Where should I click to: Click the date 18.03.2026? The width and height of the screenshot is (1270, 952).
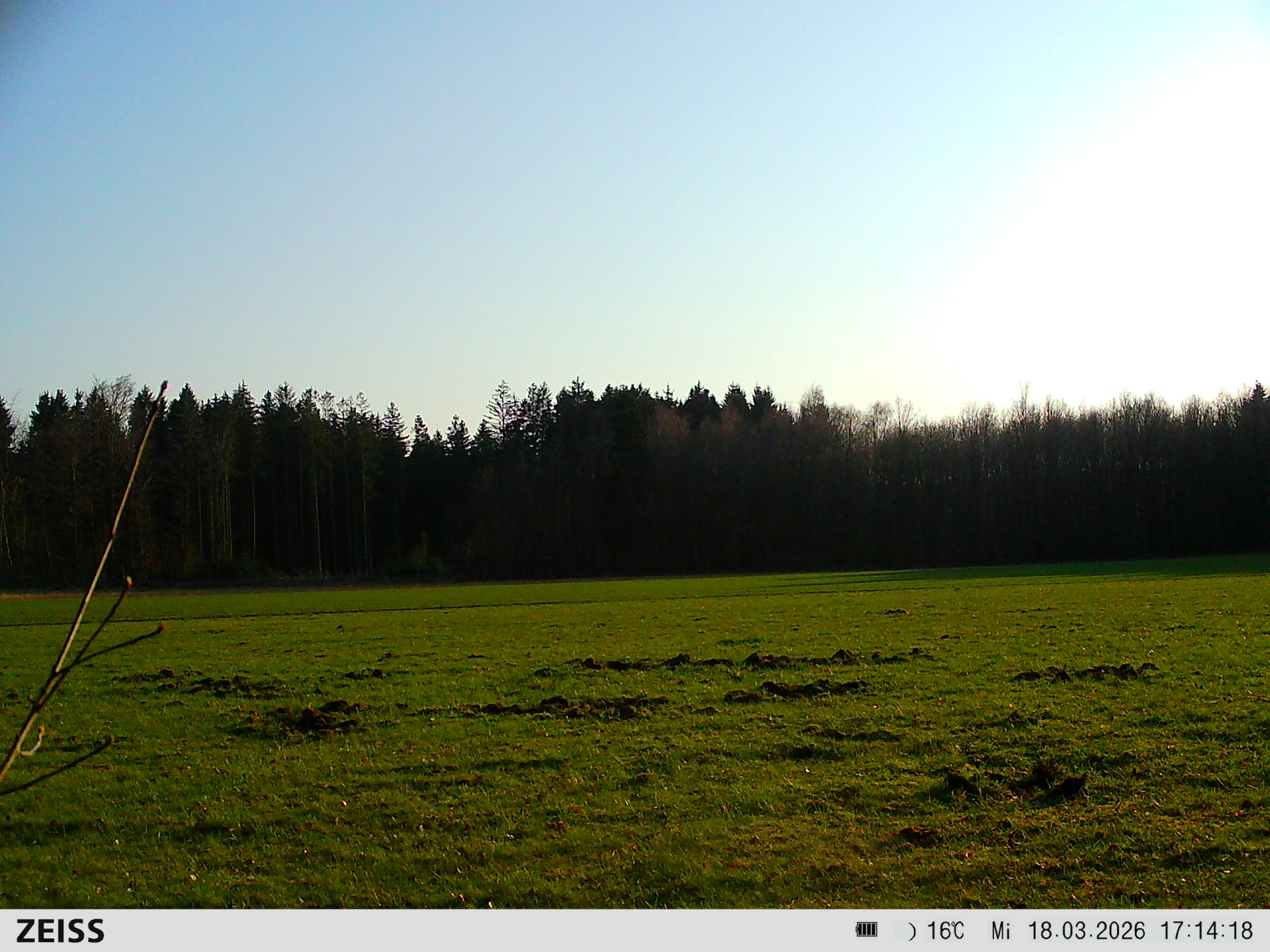[x=1085, y=931]
